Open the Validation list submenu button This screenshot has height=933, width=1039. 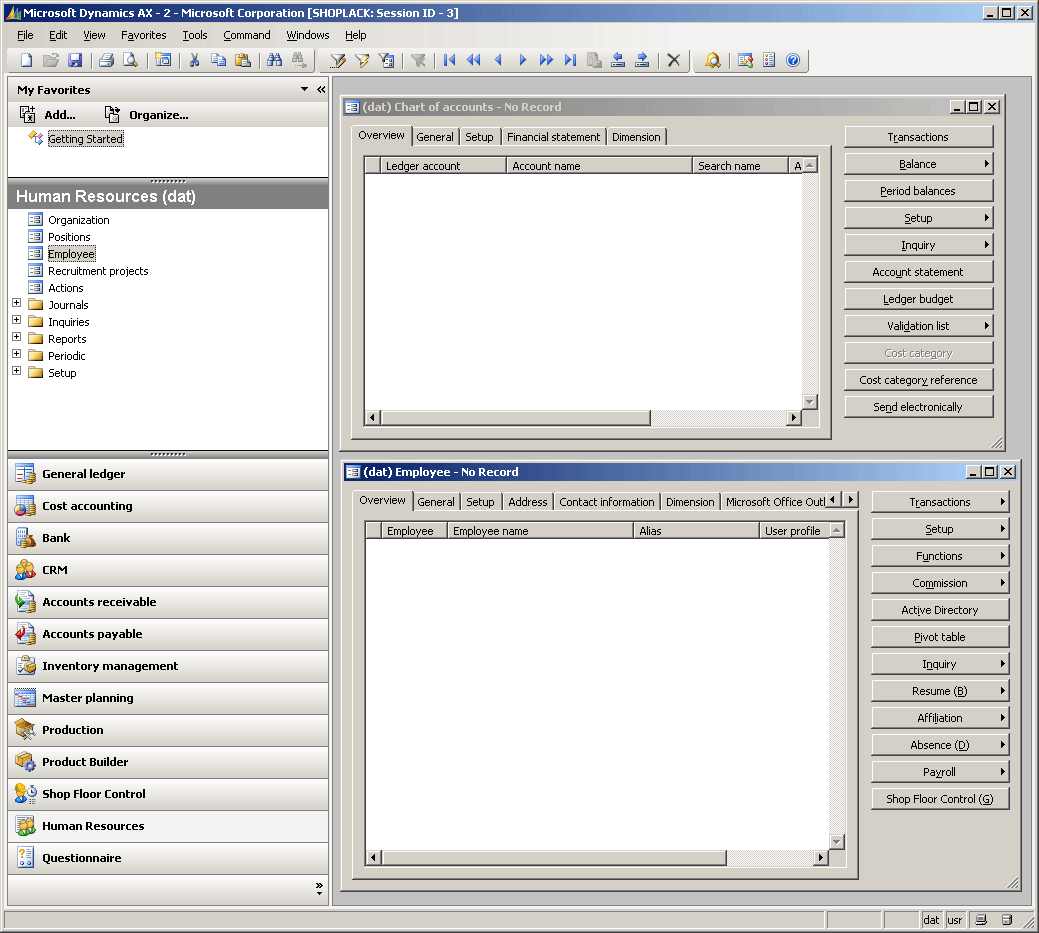pyautogui.click(x=918, y=326)
